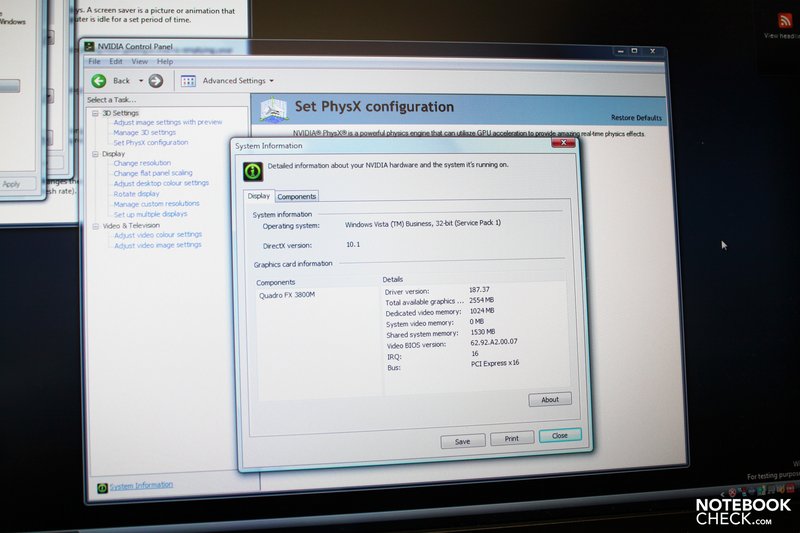This screenshot has height=533, width=800.
Task: Select Change flat panel scaling
Action: [x=153, y=173]
